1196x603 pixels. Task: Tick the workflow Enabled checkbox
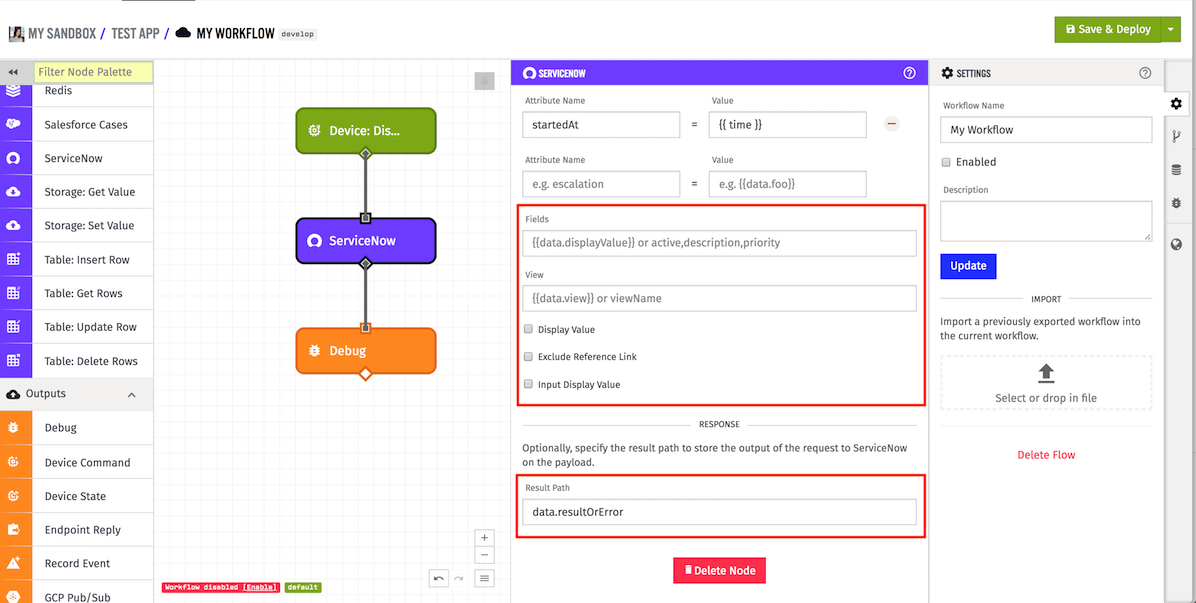click(x=946, y=162)
